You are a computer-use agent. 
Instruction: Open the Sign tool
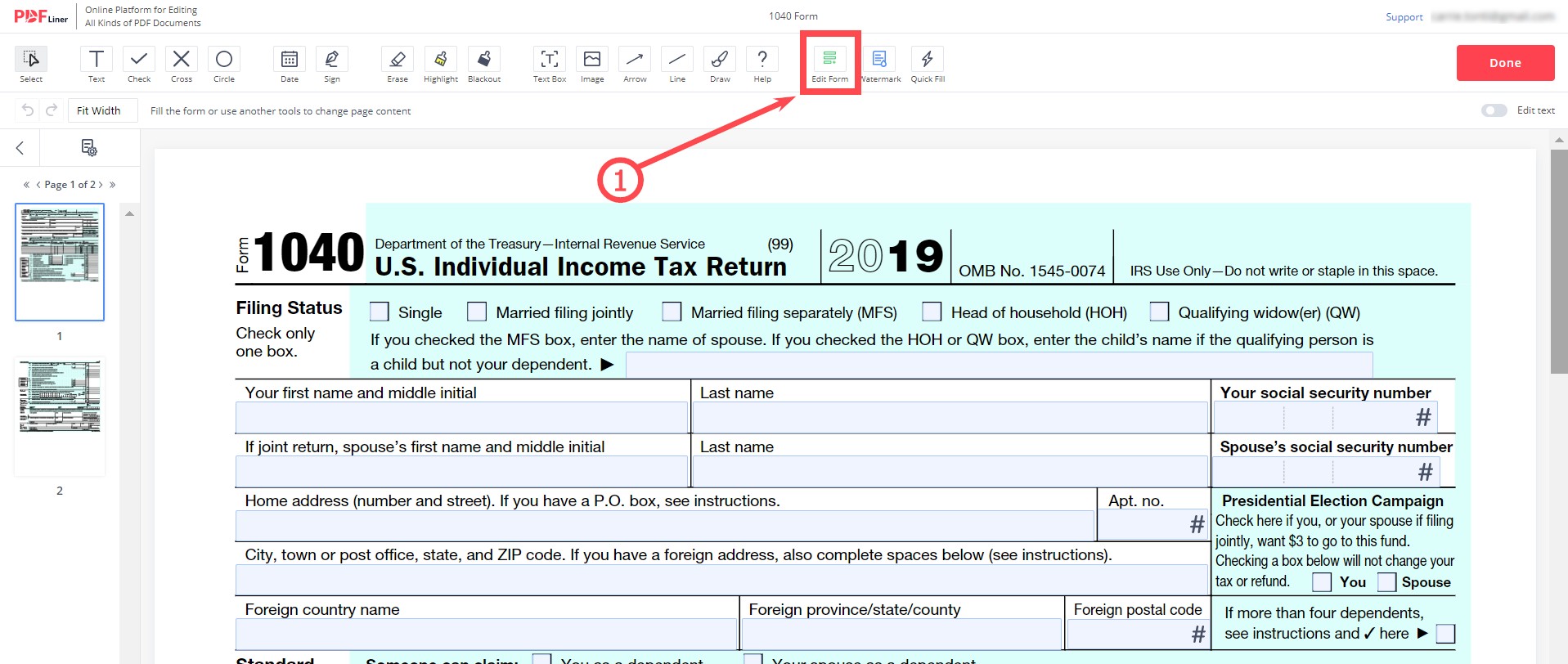332,65
